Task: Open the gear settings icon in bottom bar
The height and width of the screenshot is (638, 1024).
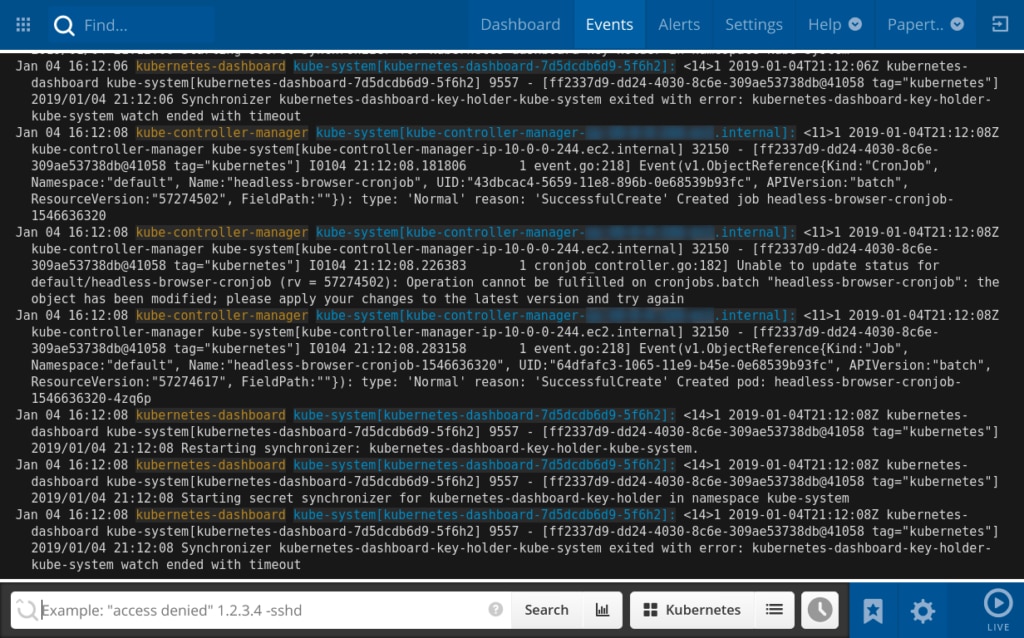Action: (x=922, y=610)
